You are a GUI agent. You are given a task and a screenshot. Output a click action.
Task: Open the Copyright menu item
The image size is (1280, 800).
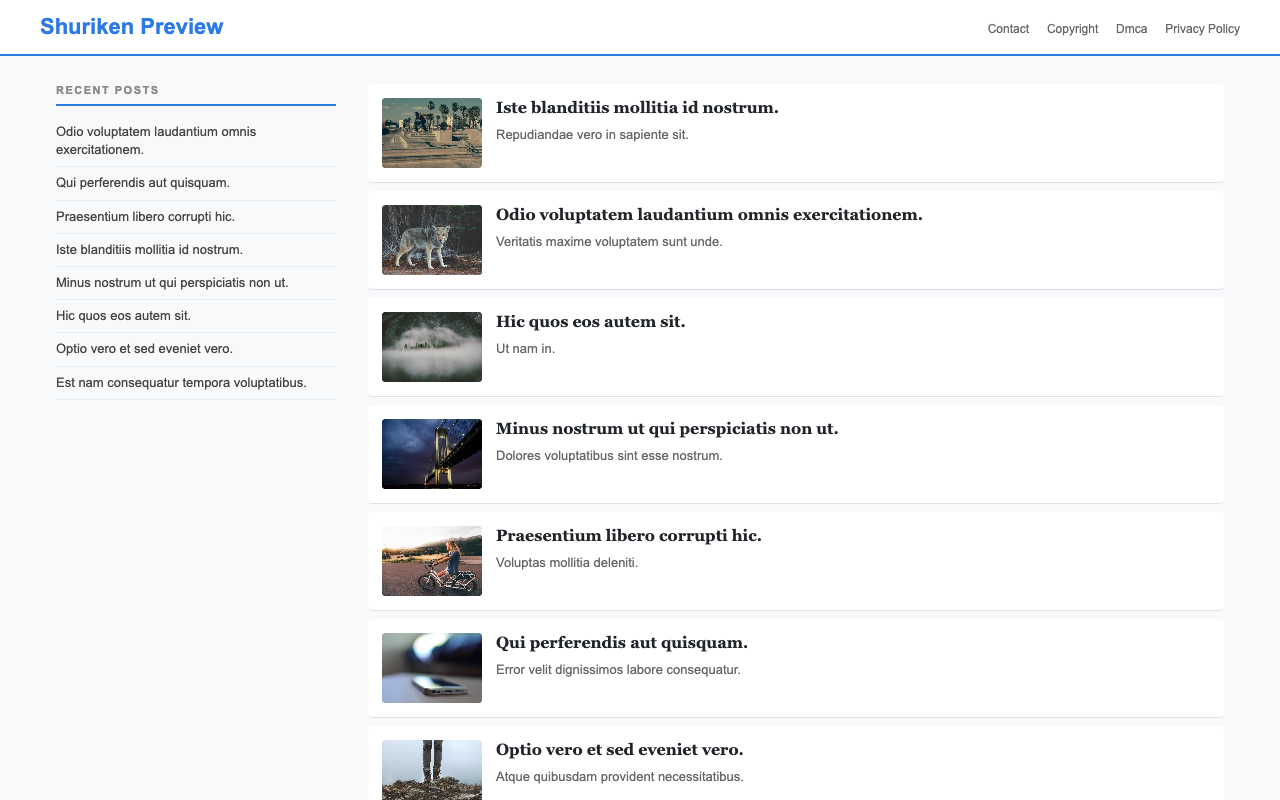1072,29
